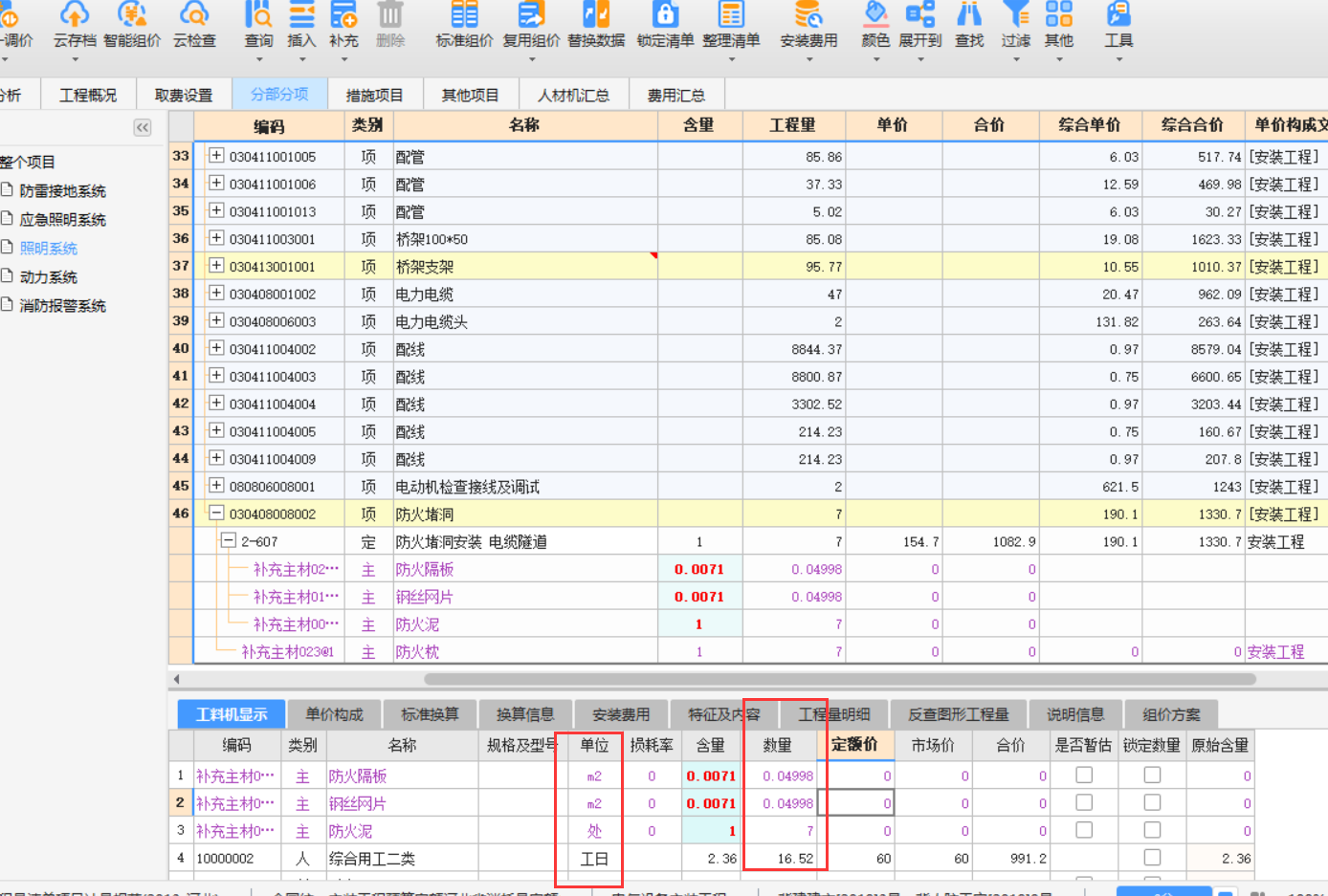Tick 锁定数量 checkbox for 钢丝网片 row
This screenshot has width=1328, height=896.
pyautogui.click(x=1152, y=802)
